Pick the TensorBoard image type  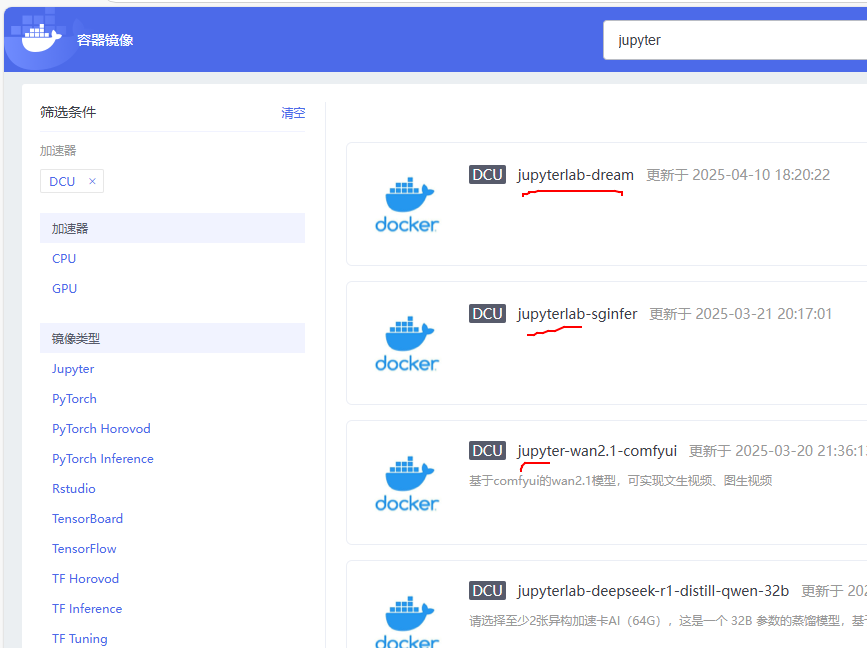[x=87, y=519]
